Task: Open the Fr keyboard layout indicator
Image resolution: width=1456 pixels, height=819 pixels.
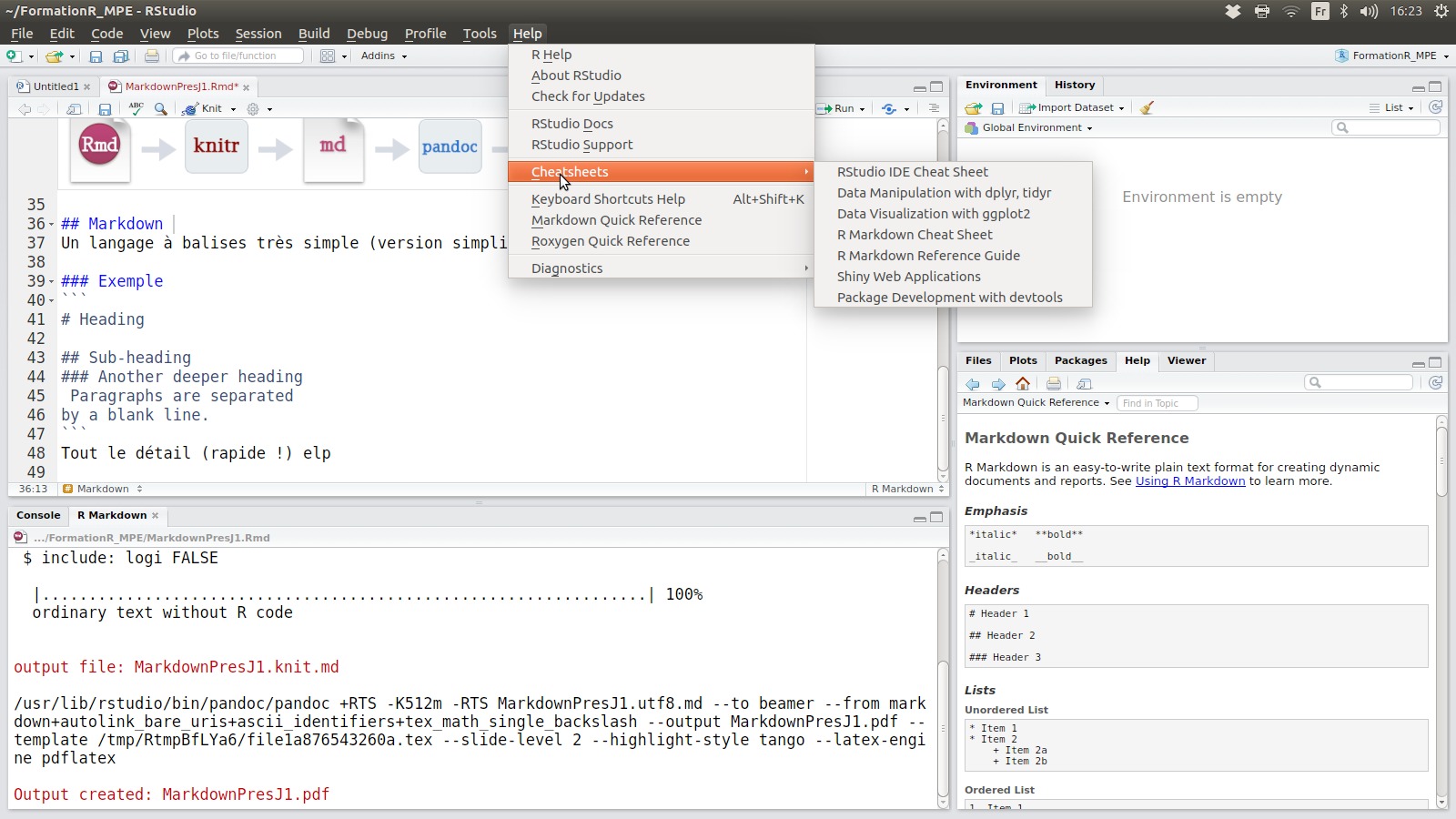Action: click(x=1320, y=11)
